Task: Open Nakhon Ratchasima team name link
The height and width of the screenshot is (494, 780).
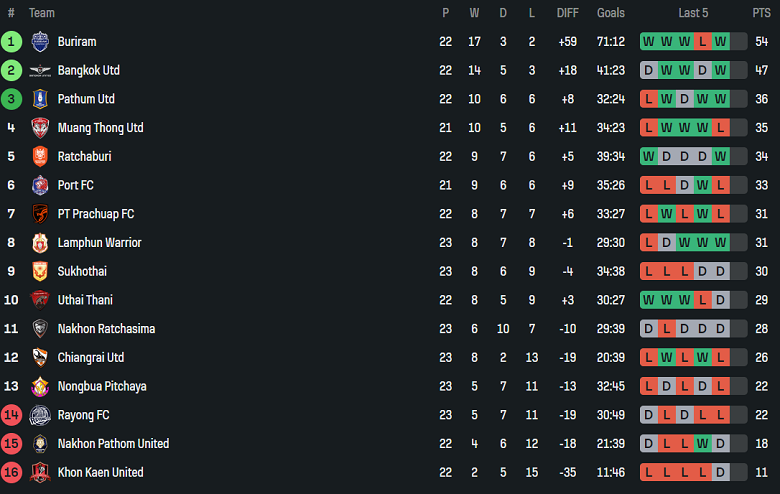Action: coord(106,329)
